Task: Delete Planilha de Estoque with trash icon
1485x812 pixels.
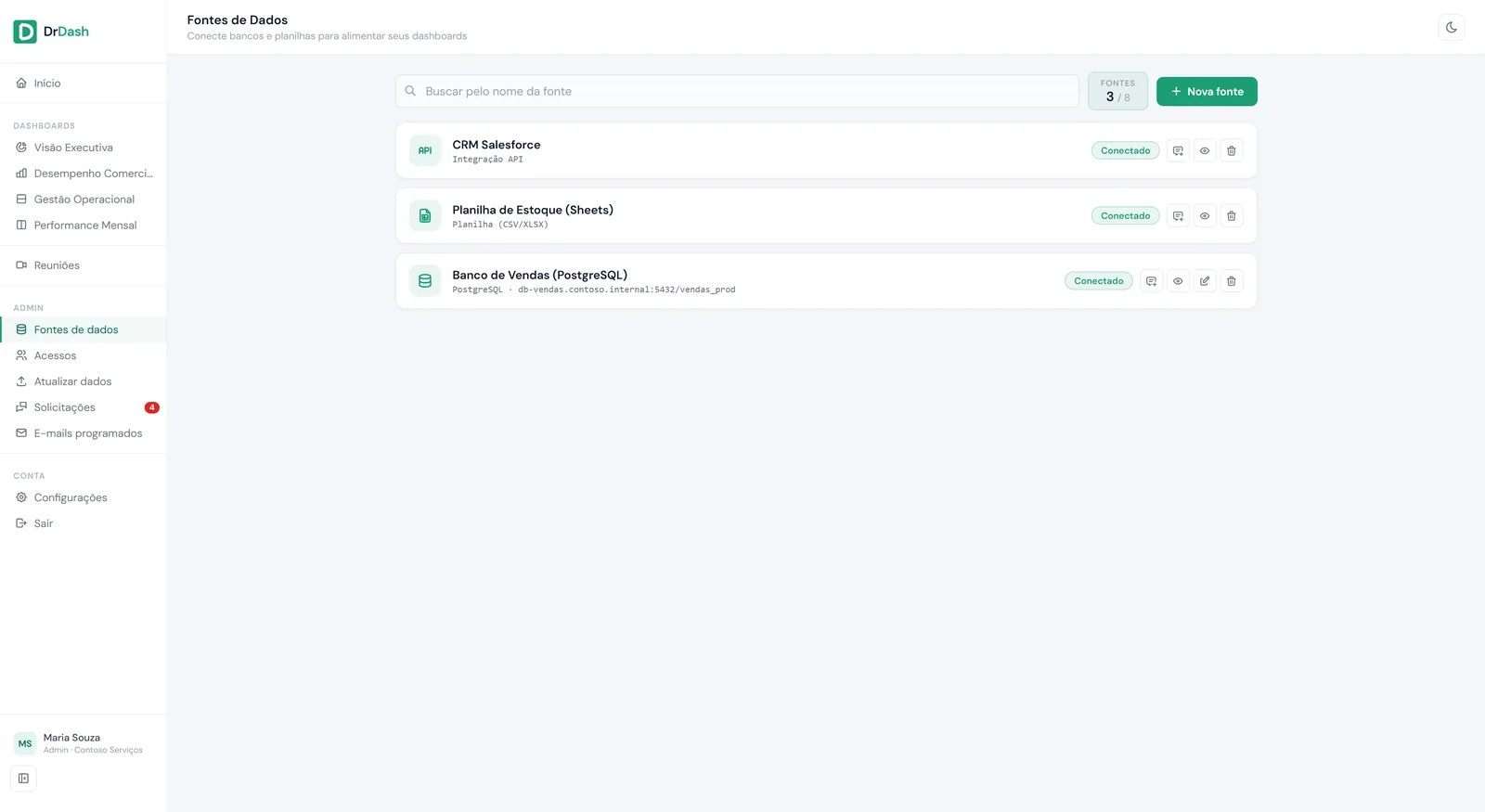Action: (x=1232, y=215)
